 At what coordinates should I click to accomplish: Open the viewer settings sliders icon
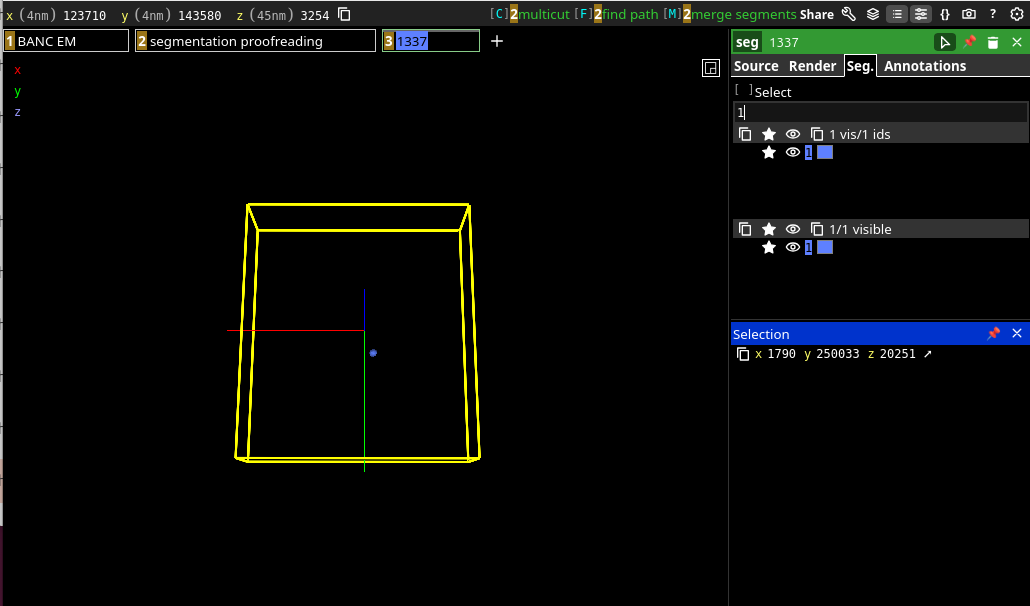[x=921, y=14]
